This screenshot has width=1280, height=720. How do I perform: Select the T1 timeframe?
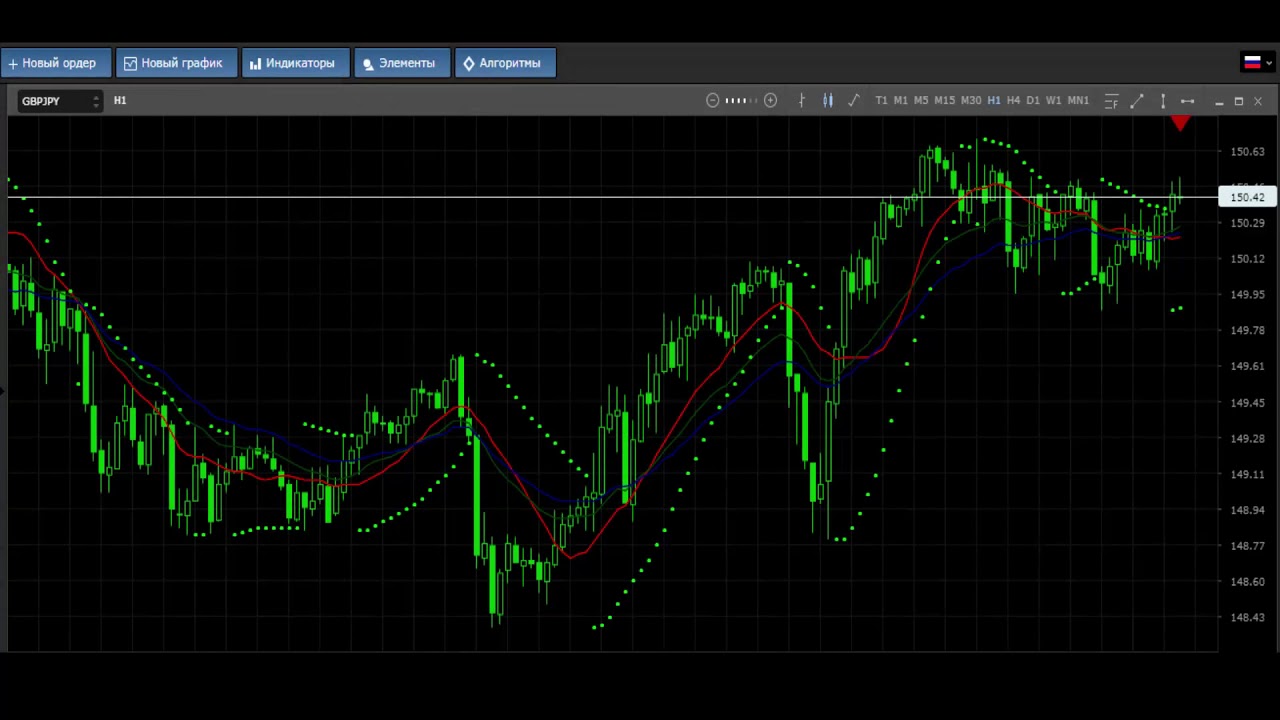[881, 101]
